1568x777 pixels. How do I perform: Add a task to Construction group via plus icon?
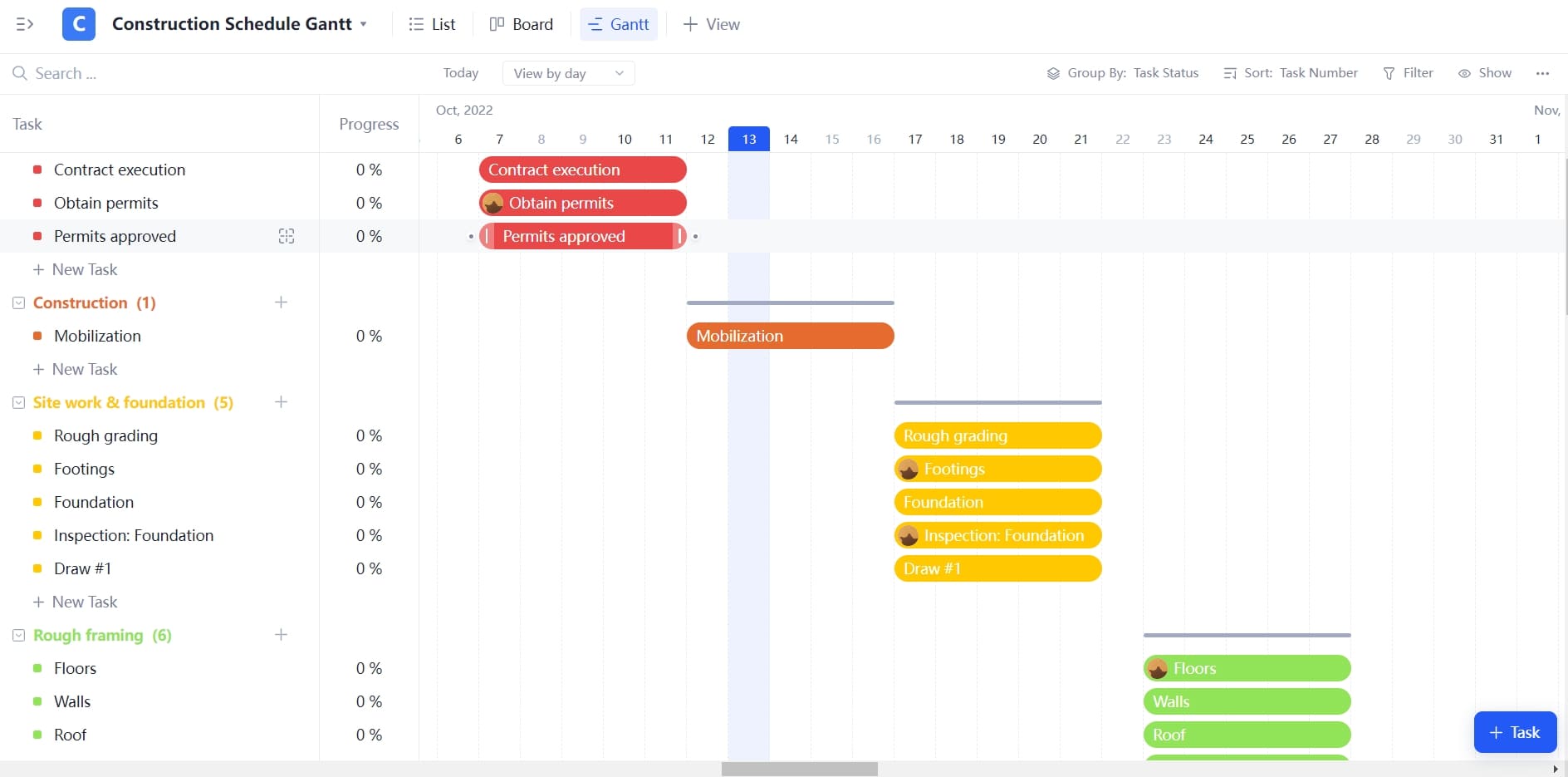[281, 302]
